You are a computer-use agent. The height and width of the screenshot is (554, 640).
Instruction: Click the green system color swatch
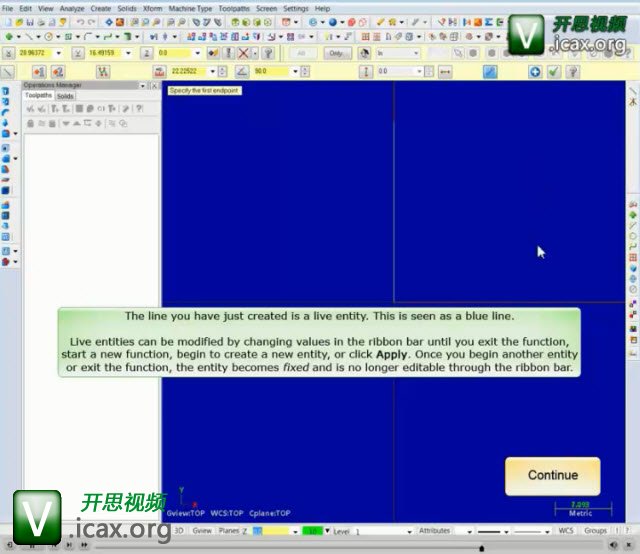tap(312, 531)
